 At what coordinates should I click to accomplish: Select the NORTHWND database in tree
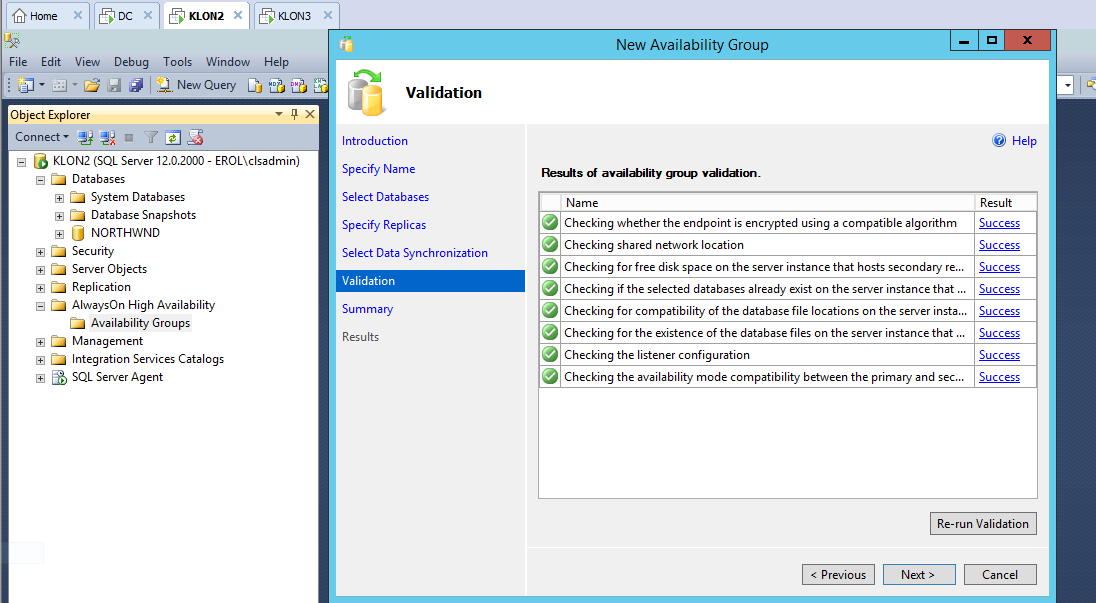point(125,233)
